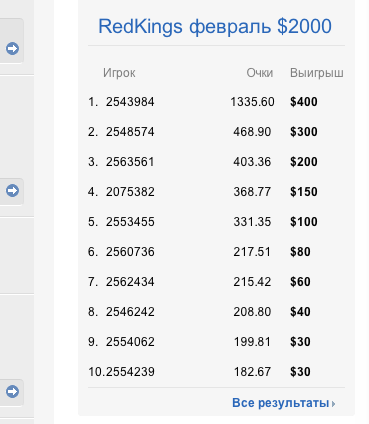Image resolution: width=369 pixels, height=424 pixels.
Task: Click the $60 prize in row 7
Action: point(300,282)
